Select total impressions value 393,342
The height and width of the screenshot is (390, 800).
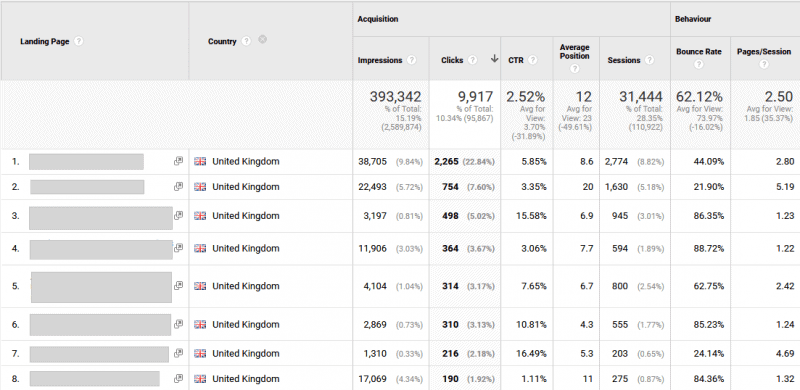(395, 96)
